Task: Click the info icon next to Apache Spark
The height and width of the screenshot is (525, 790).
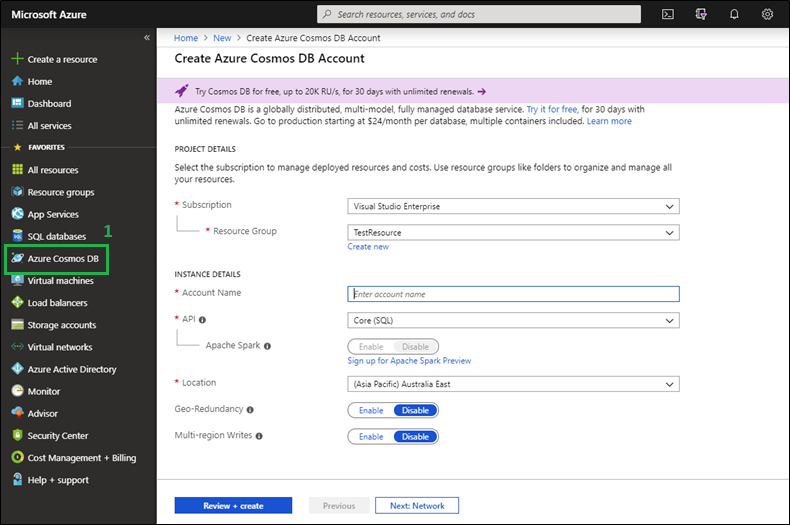Action: [267, 346]
